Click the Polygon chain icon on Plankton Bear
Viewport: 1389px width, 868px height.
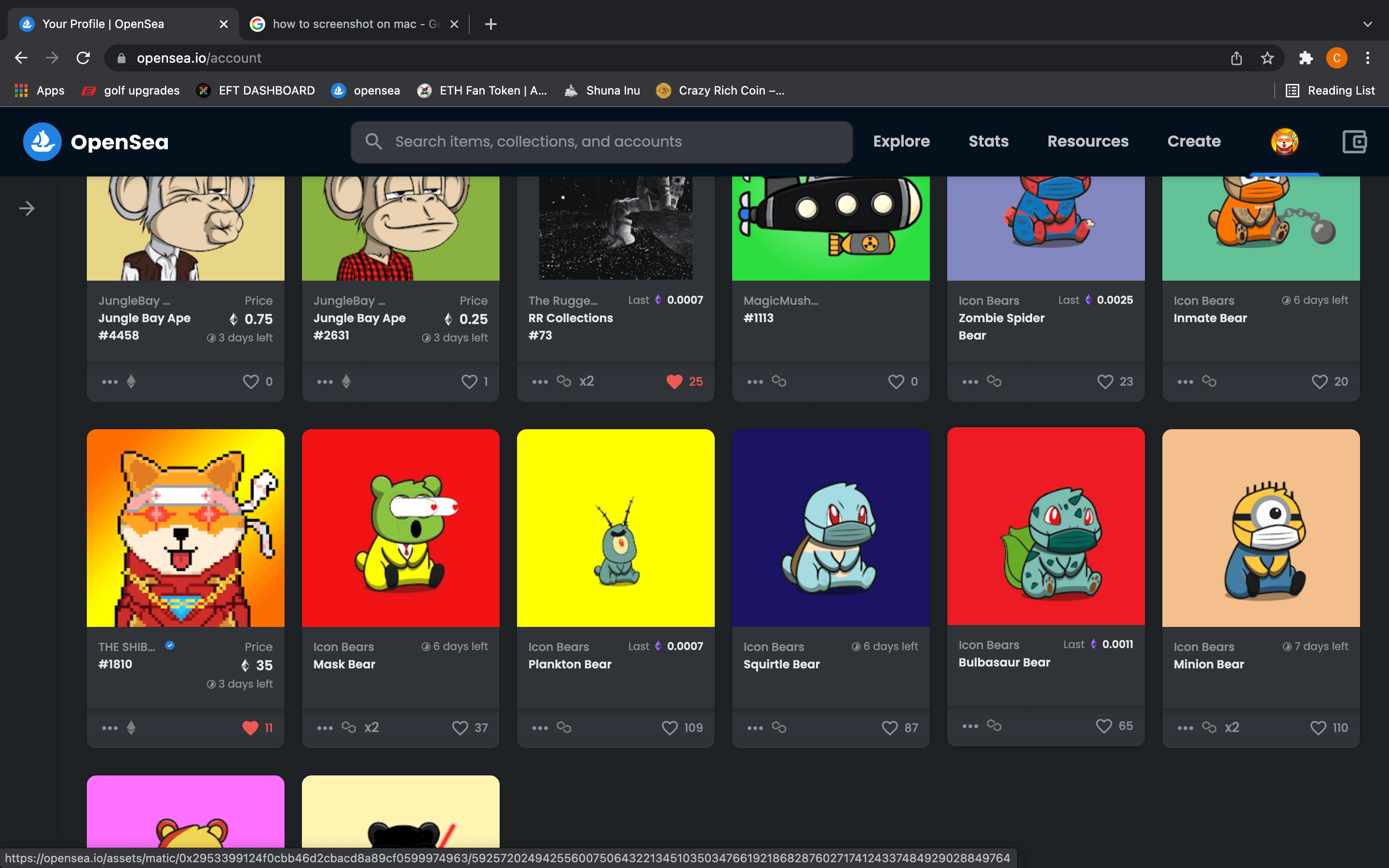click(564, 727)
